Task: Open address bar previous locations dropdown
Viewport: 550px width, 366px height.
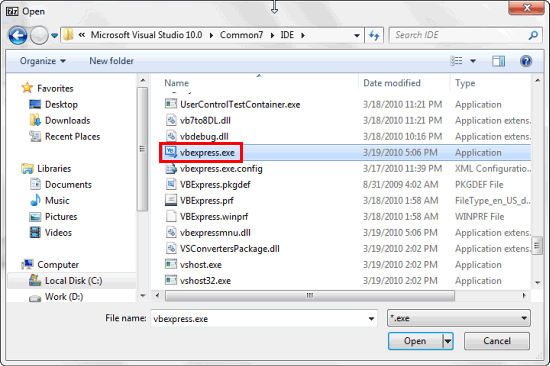Action: (x=357, y=35)
